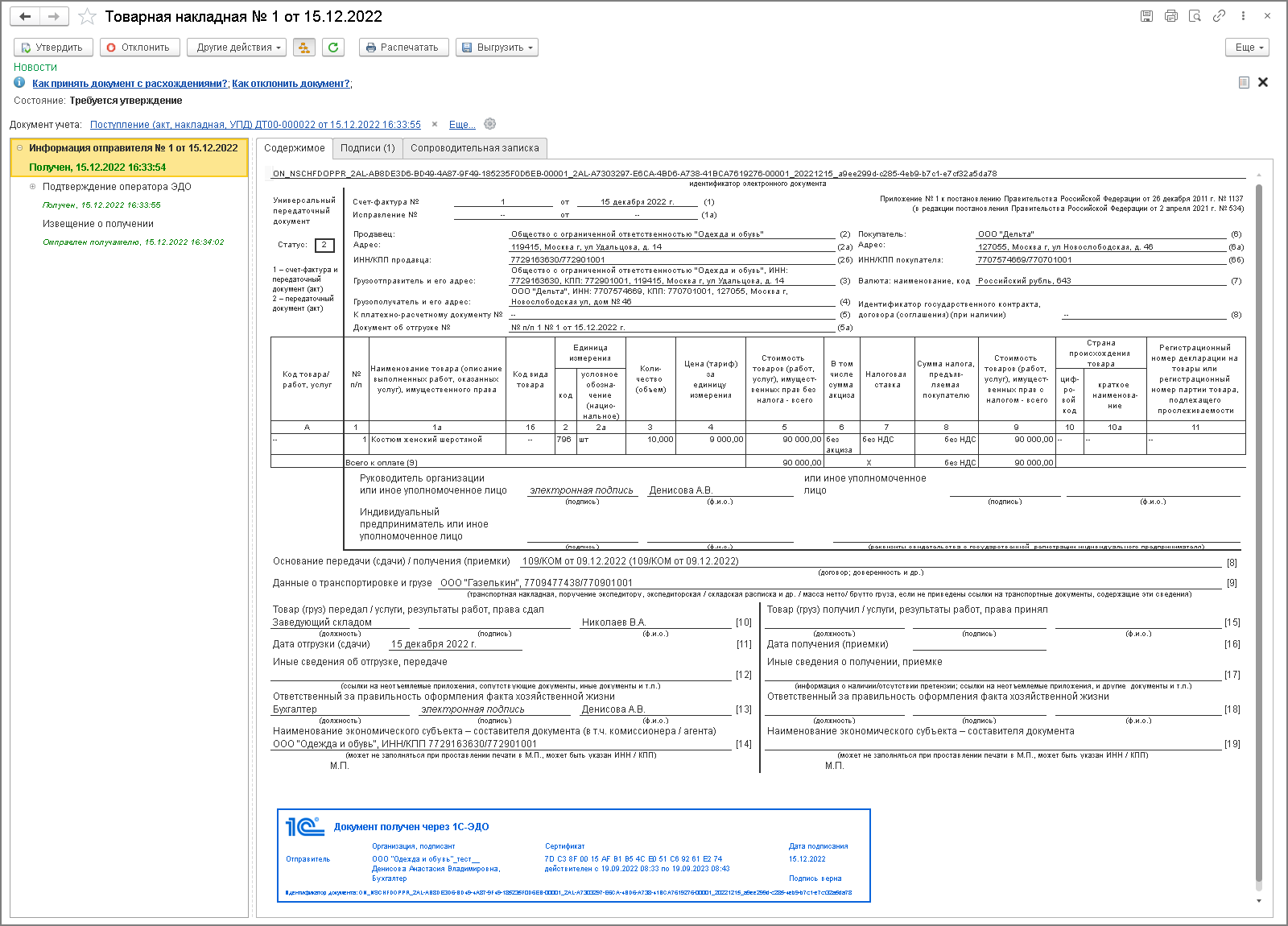Click the 1C logo in signature stamp
Image resolution: width=1288 pixels, height=926 pixels.
304,827
